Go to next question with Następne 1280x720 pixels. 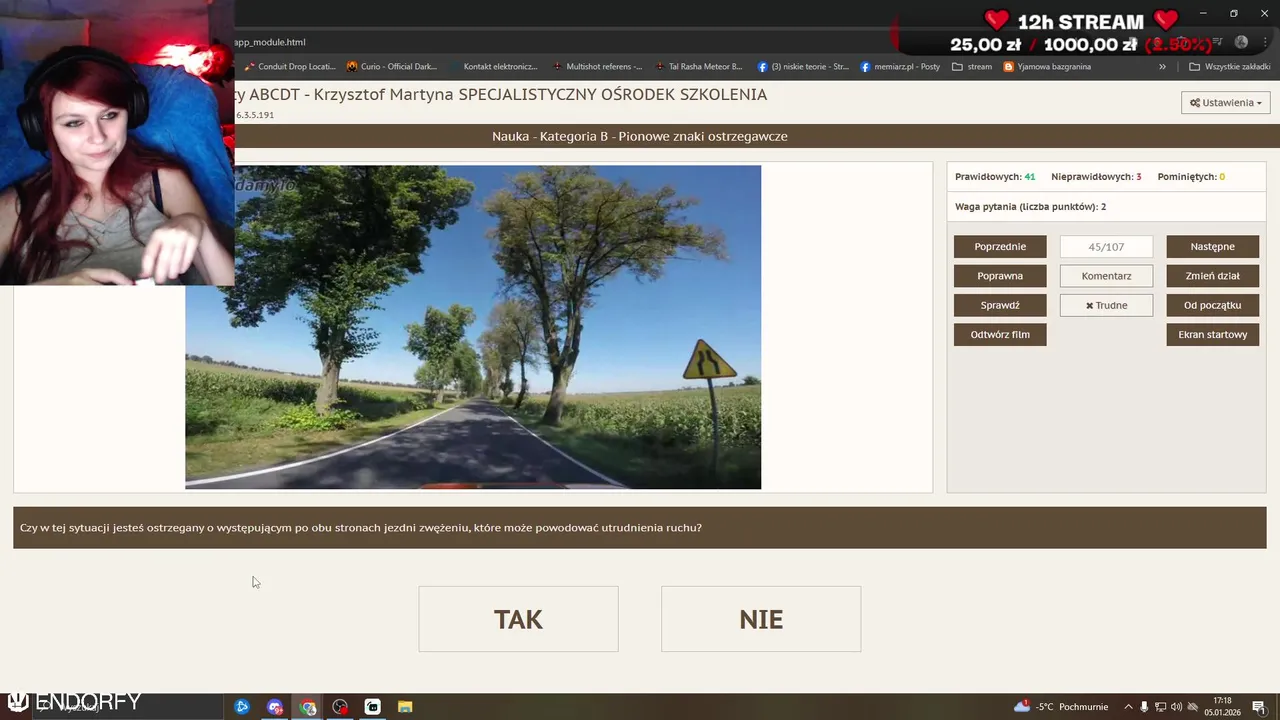tap(1212, 246)
